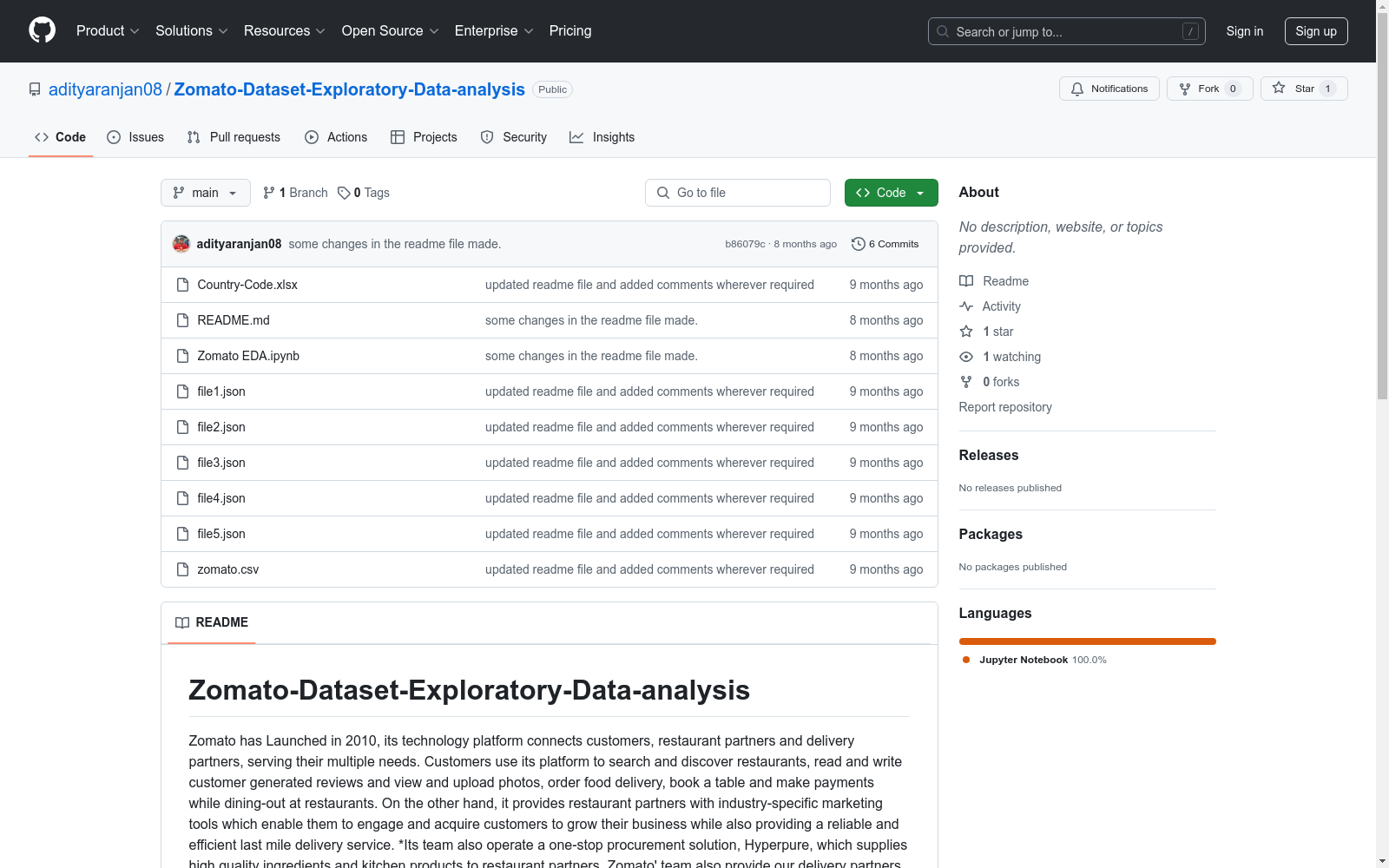
Task: Click file icon beside Zomato EDA.ipynb
Action: (x=182, y=356)
